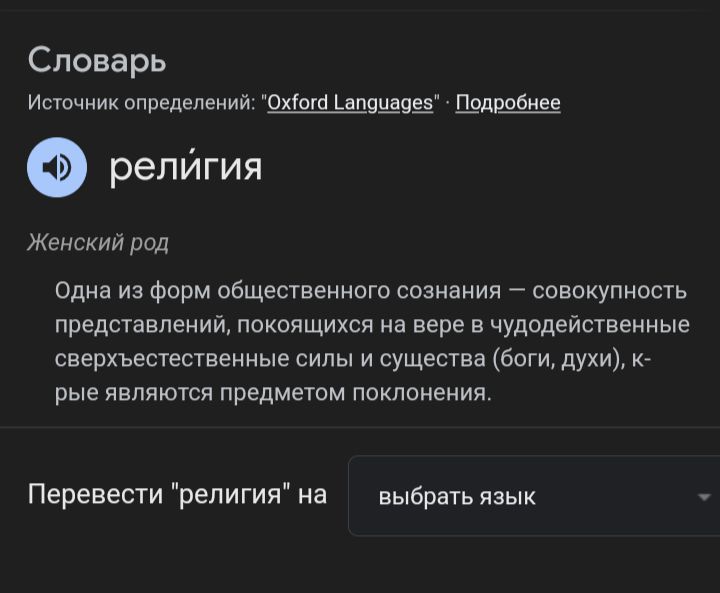
Task: Click the word совокупность in the definition
Action: pyautogui.click(x=609, y=291)
